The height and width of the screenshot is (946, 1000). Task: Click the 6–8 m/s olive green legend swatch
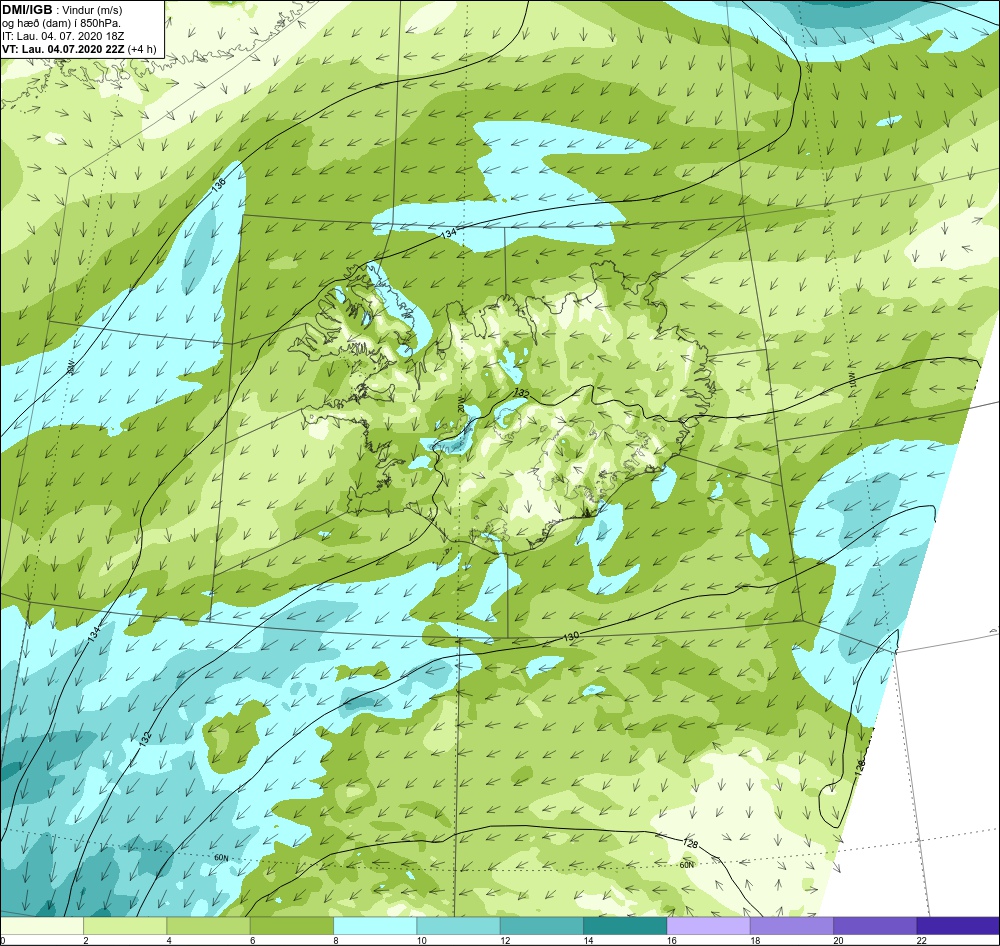pyautogui.click(x=291, y=926)
